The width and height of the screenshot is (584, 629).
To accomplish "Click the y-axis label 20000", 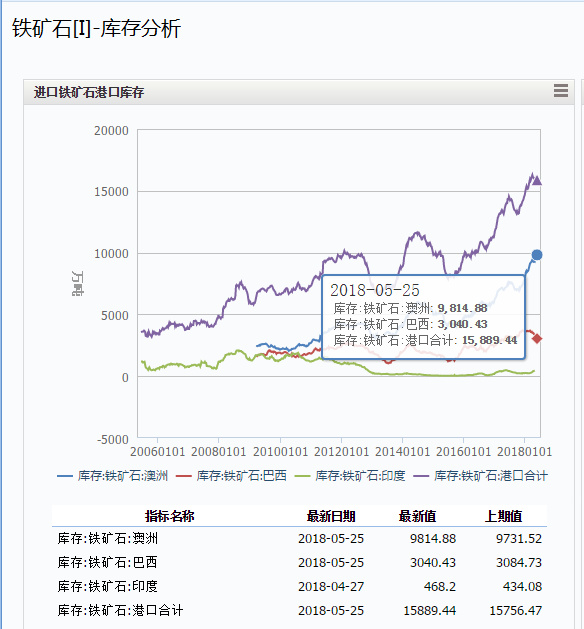I will pos(111,130).
